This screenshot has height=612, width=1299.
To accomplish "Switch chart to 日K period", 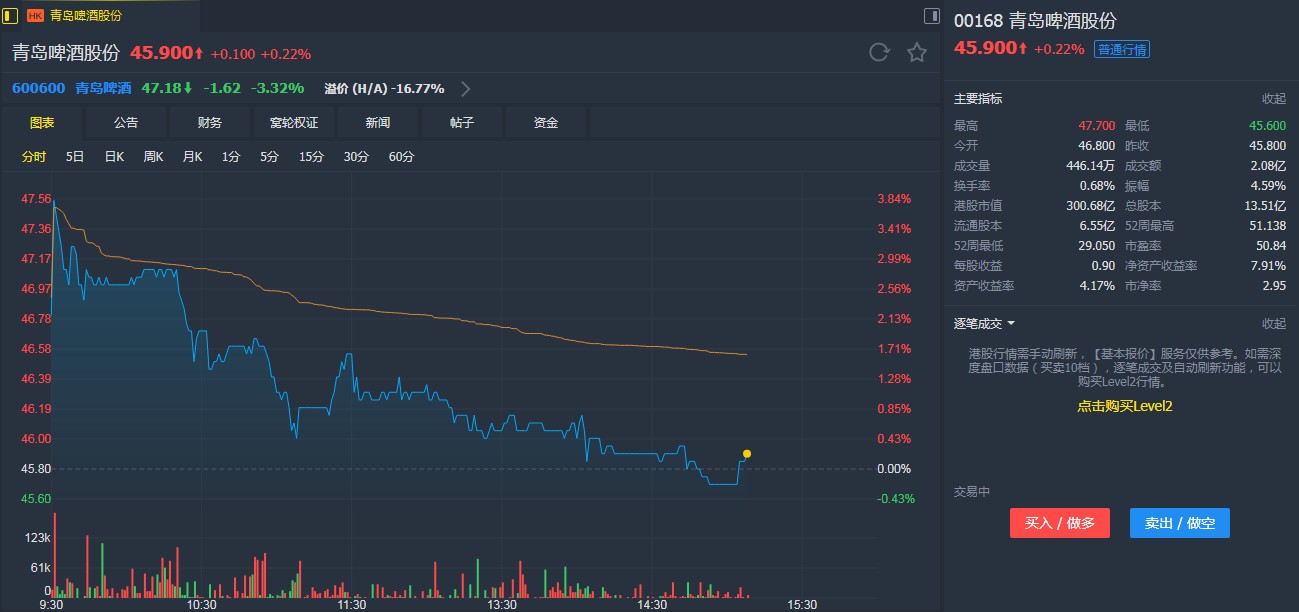I will (114, 157).
